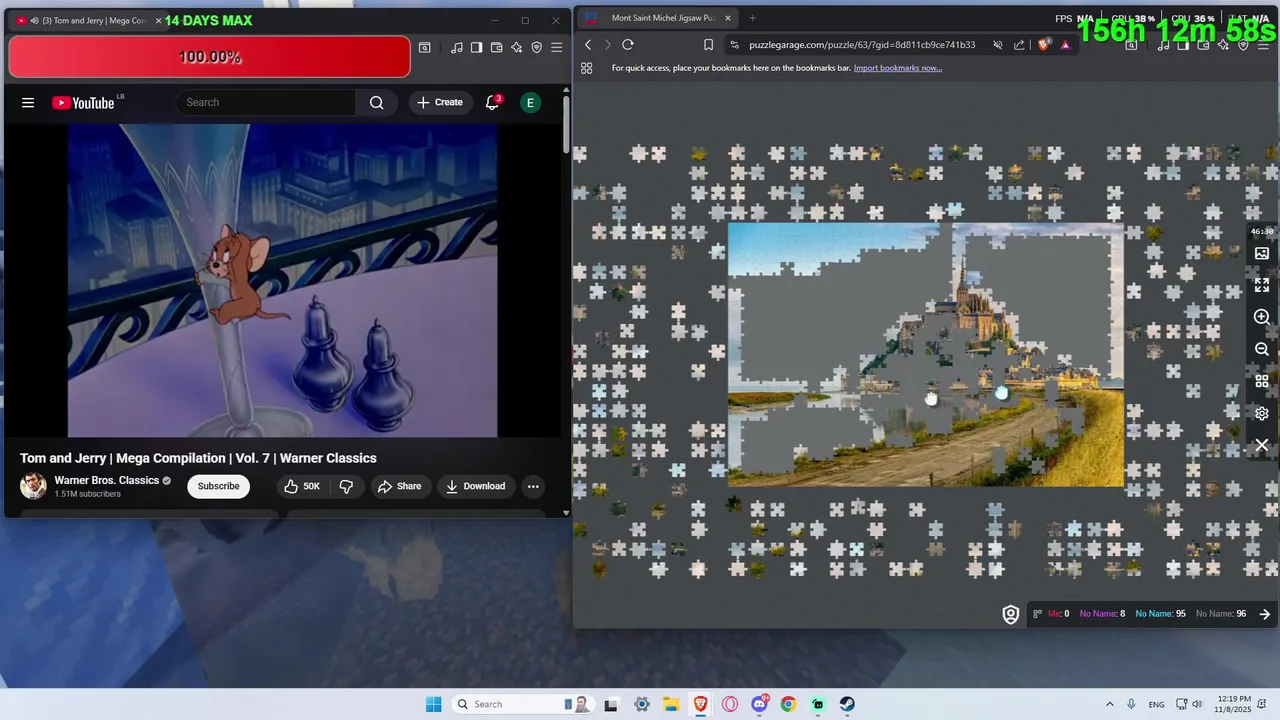Click the Me: 0 score entry
The image size is (1280, 720).
(x=1058, y=614)
